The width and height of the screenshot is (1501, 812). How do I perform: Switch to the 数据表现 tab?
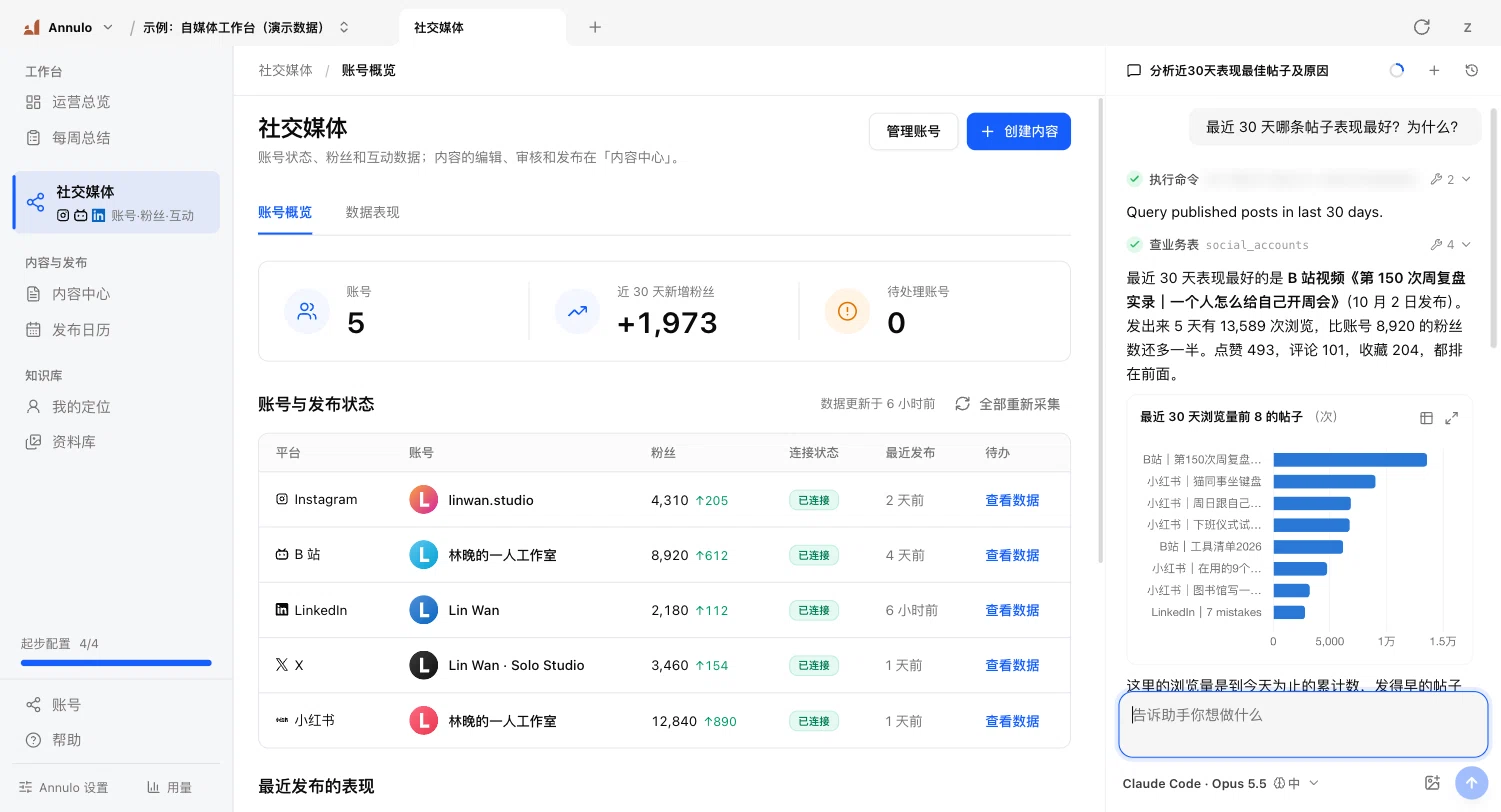pyautogui.click(x=372, y=212)
